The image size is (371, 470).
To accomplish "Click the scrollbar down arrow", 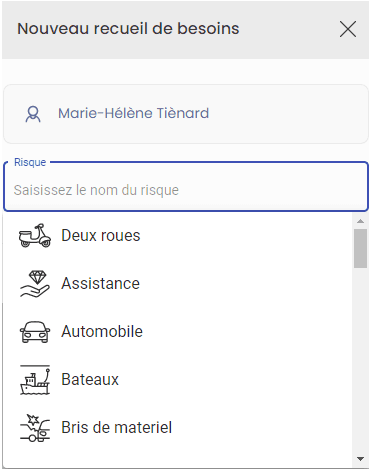I will tap(360, 459).
